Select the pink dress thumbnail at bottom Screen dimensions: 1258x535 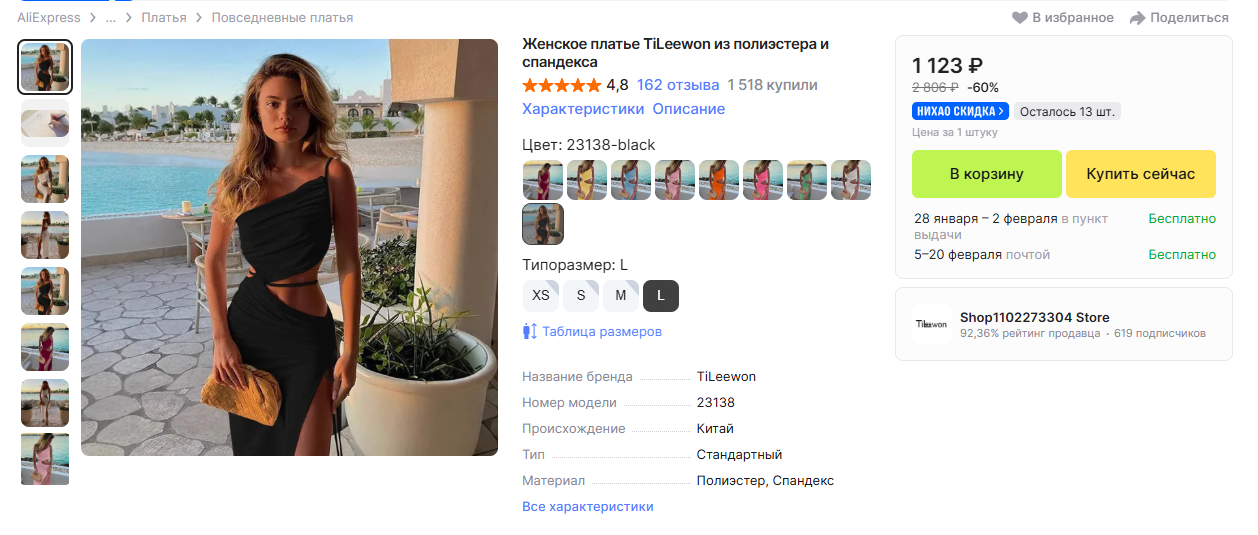point(45,459)
